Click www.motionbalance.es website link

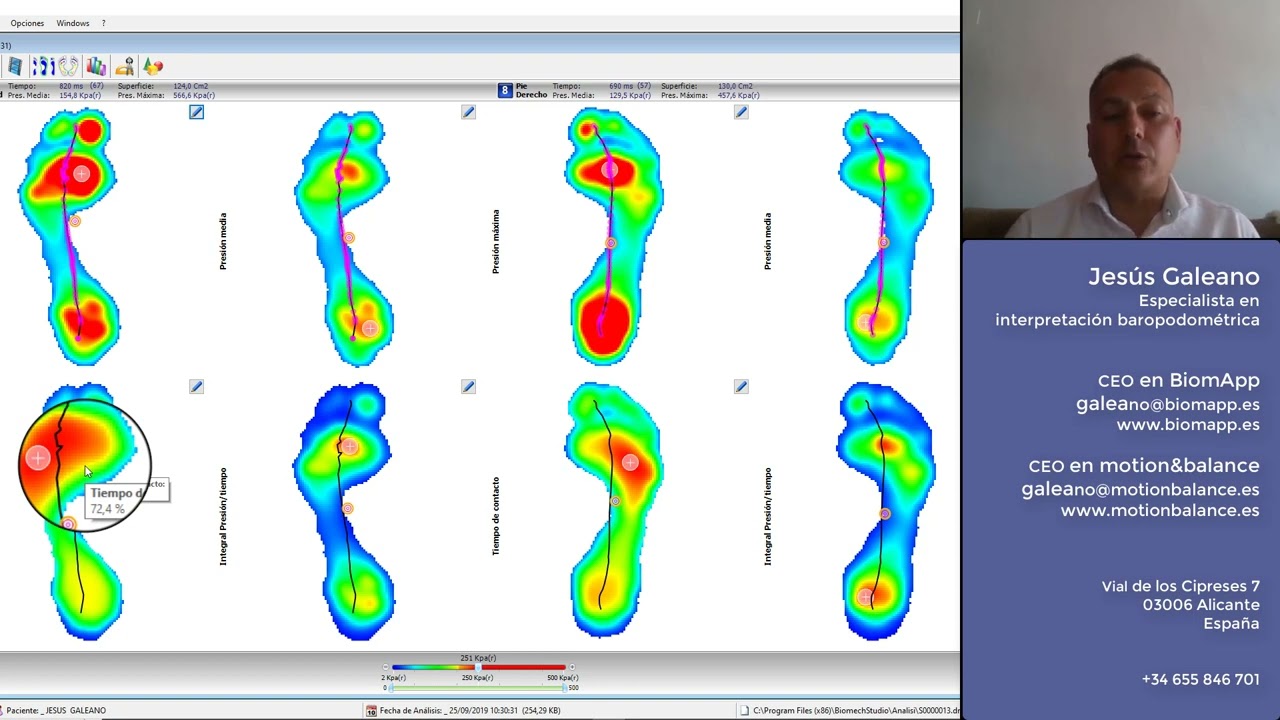(1160, 510)
